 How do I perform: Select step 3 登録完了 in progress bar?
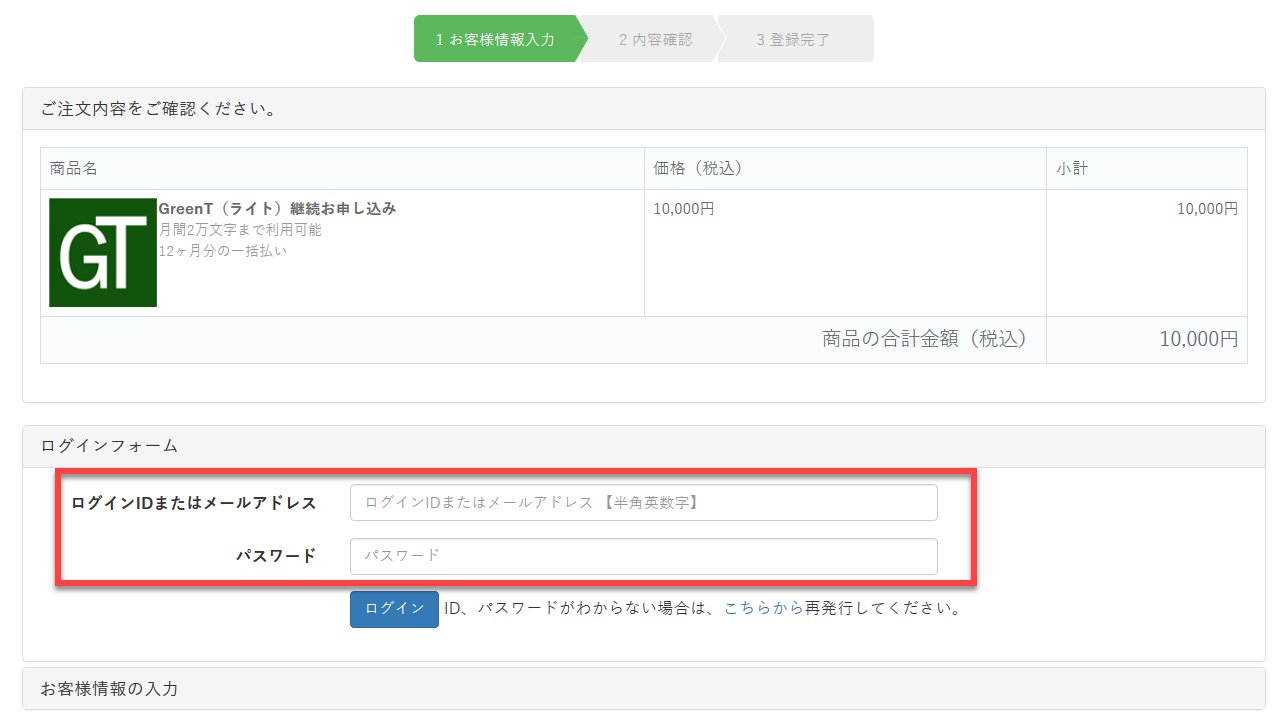coord(793,40)
